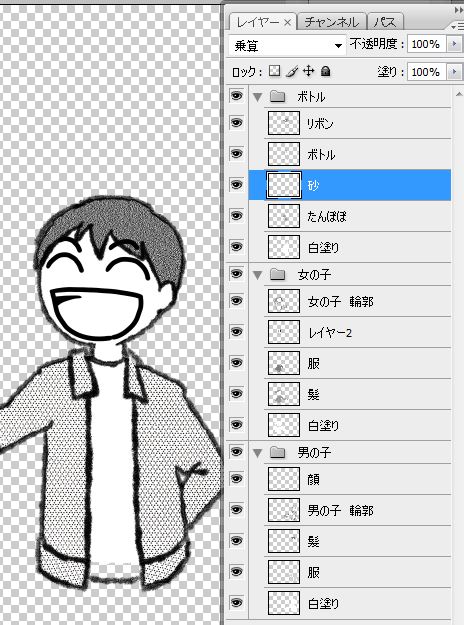The height and width of the screenshot is (625, 464).
Task: Collapse the 女の子 group triangle
Action: [258, 275]
